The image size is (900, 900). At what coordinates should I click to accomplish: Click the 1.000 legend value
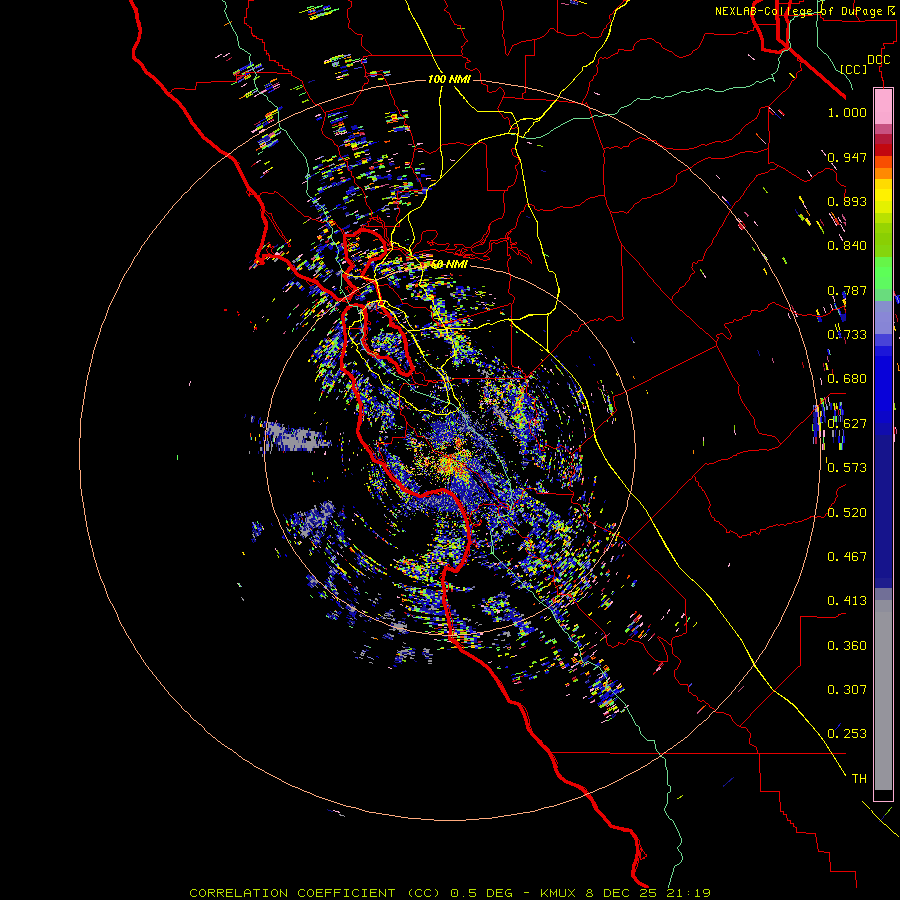(x=847, y=112)
